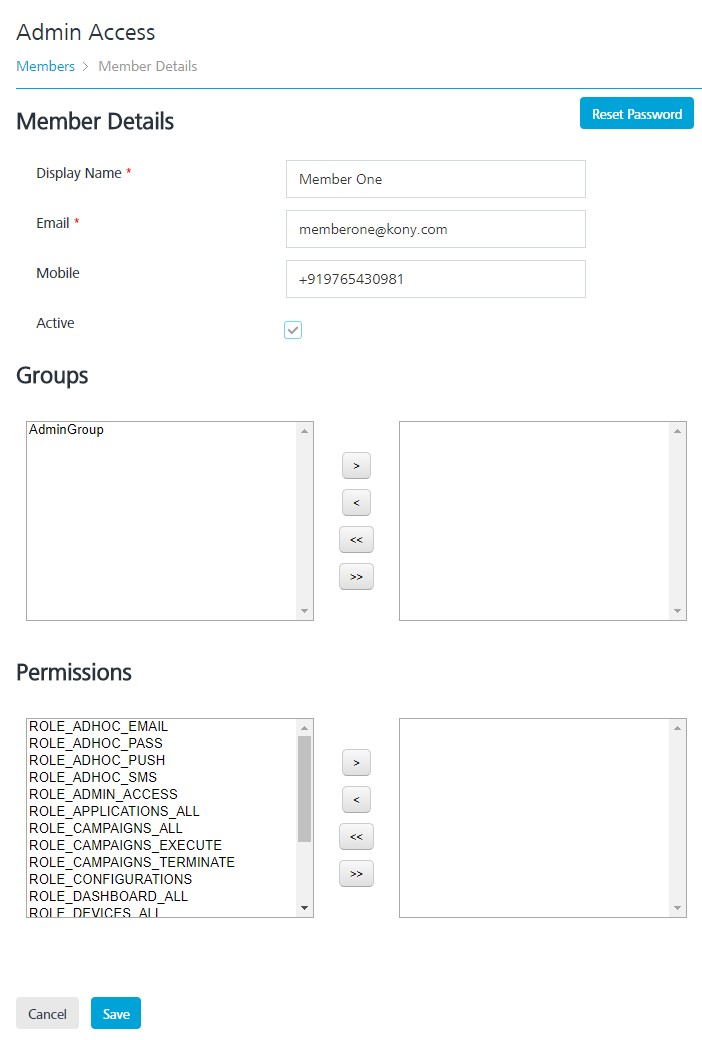702x1040 pixels.
Task: Click the Permissions double-left arrow button
Action: coord(356,836)
